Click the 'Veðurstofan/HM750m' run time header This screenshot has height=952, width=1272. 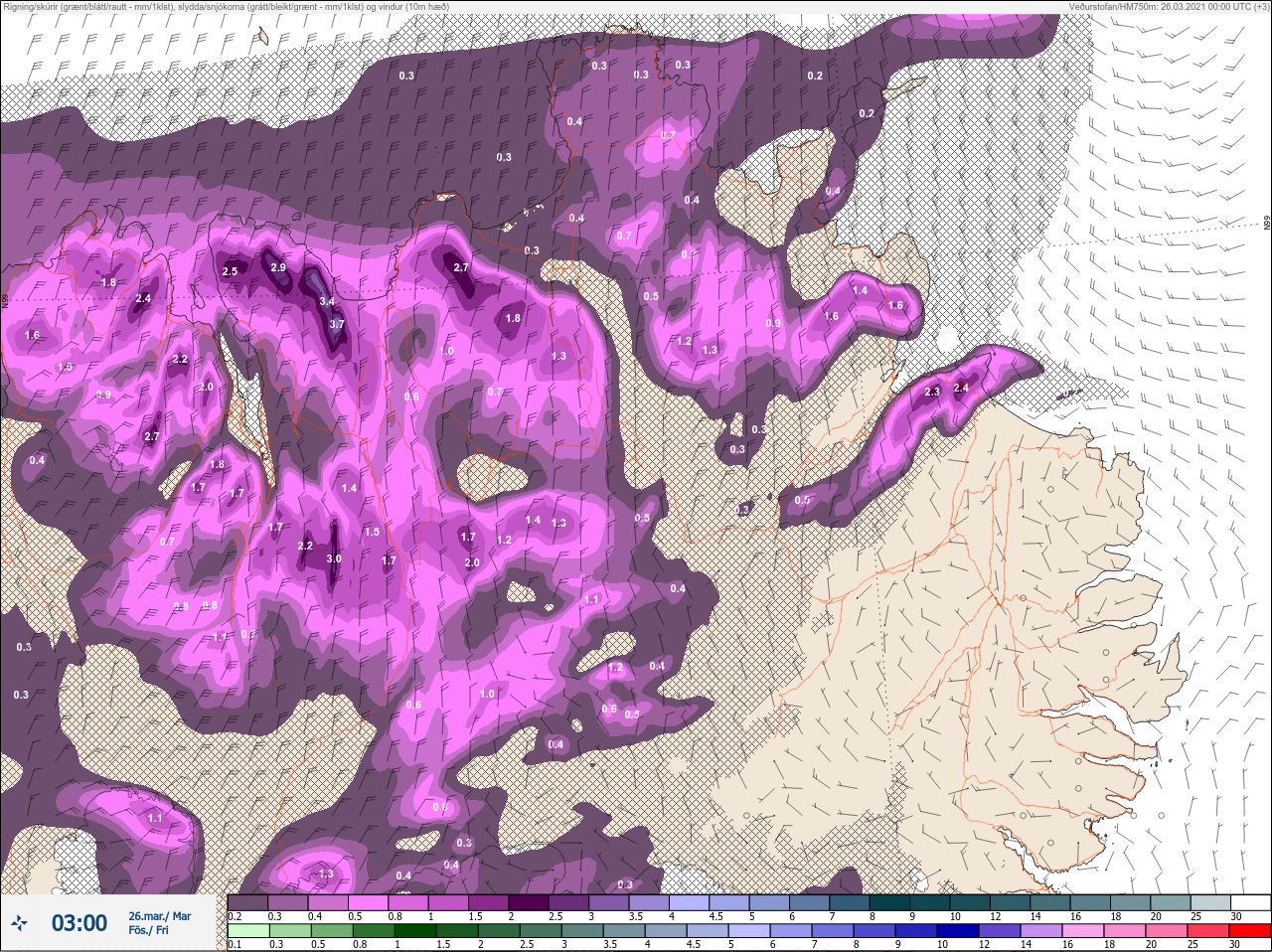click(1169, 6)
